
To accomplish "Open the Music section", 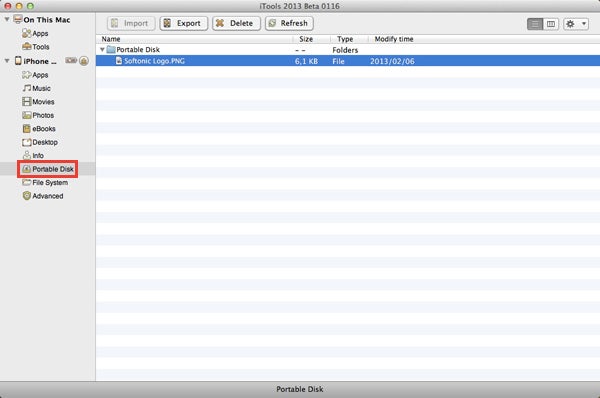I will 37,88.
